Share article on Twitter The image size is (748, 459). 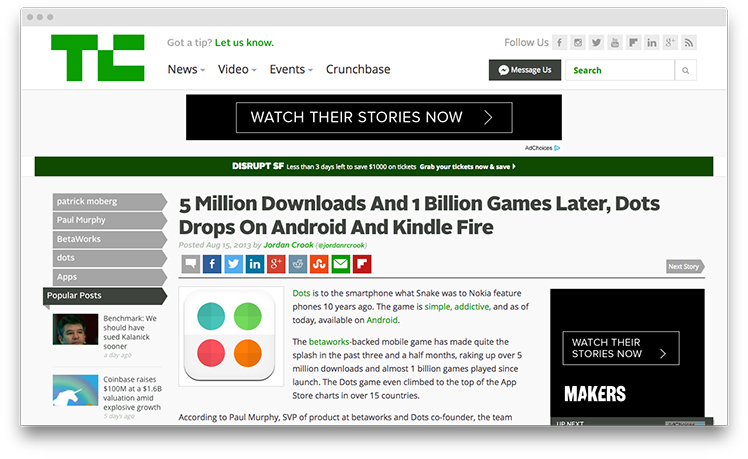(x=233, y=264)
